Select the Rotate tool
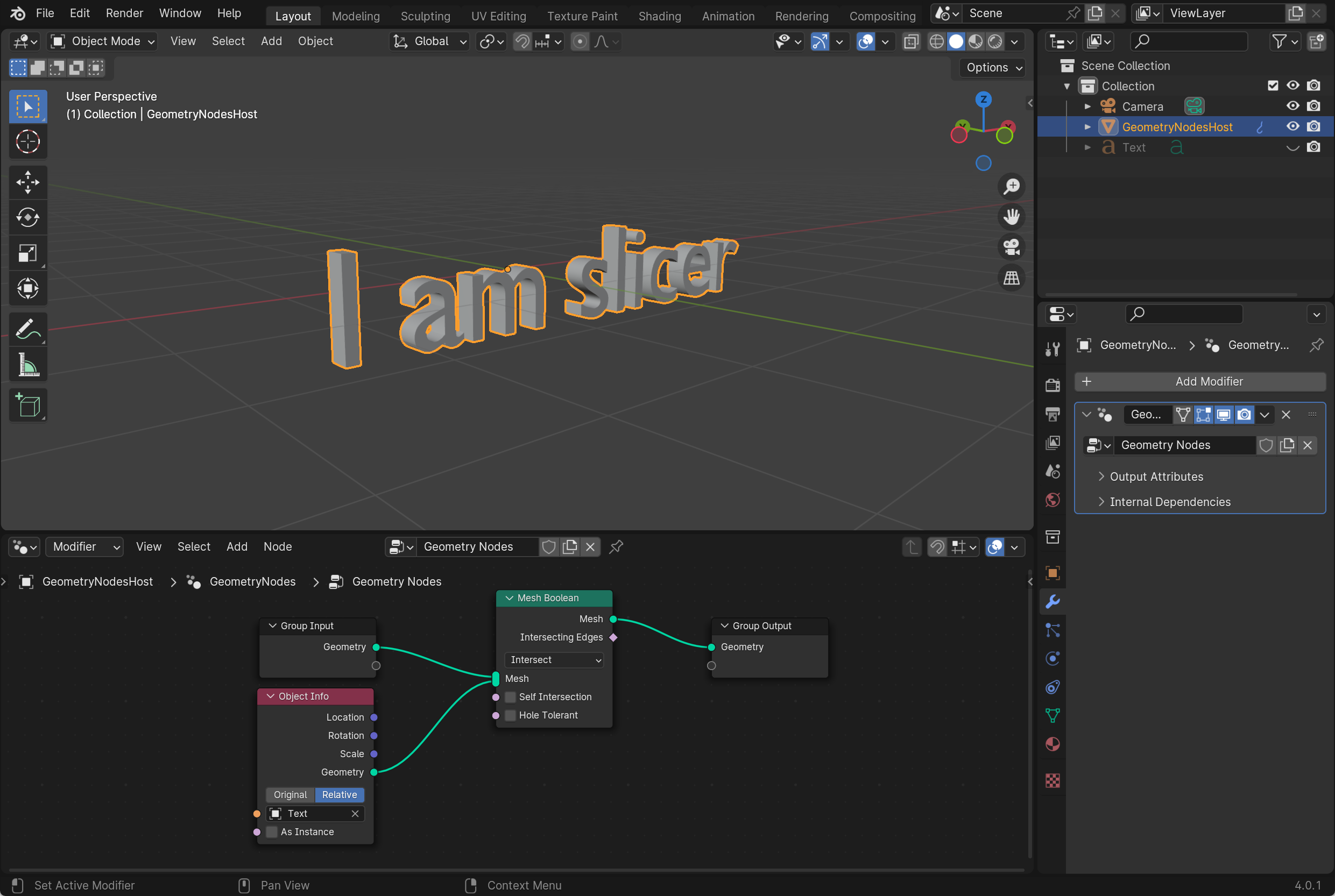The height and width of the screenshot is (896, 1335). 28,217
